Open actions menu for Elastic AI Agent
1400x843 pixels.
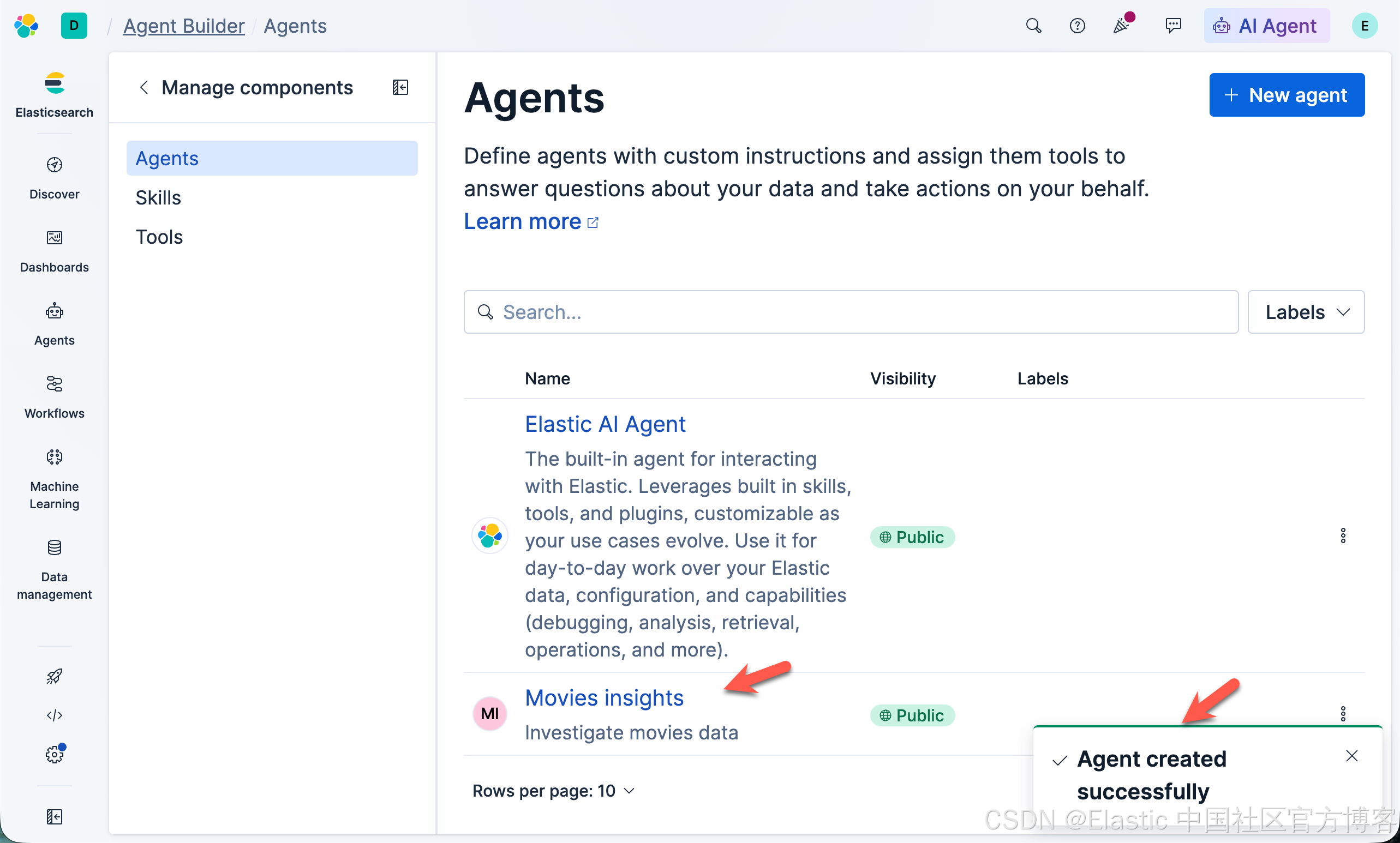pyautogui.click(x=1343, y=535)
